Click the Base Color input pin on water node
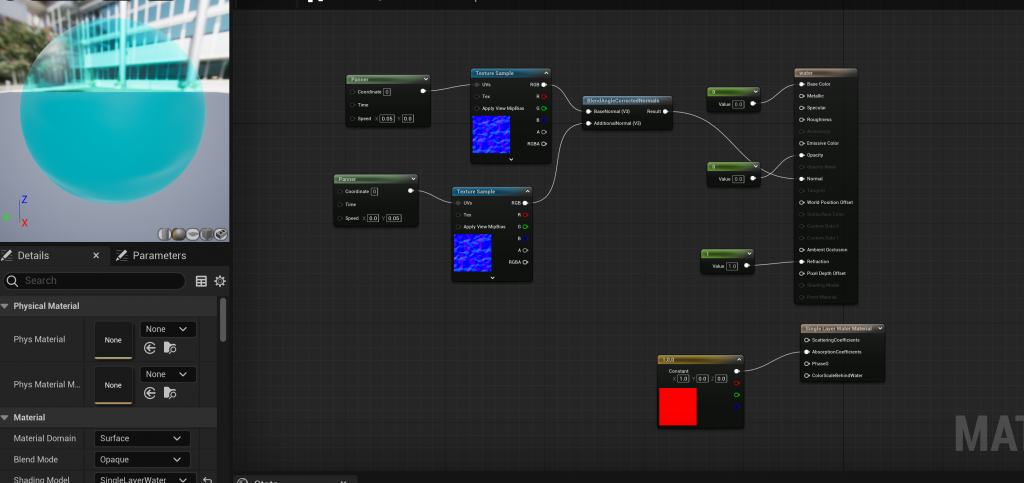This screenshot has height=483, width=1024. pos(802,84)
